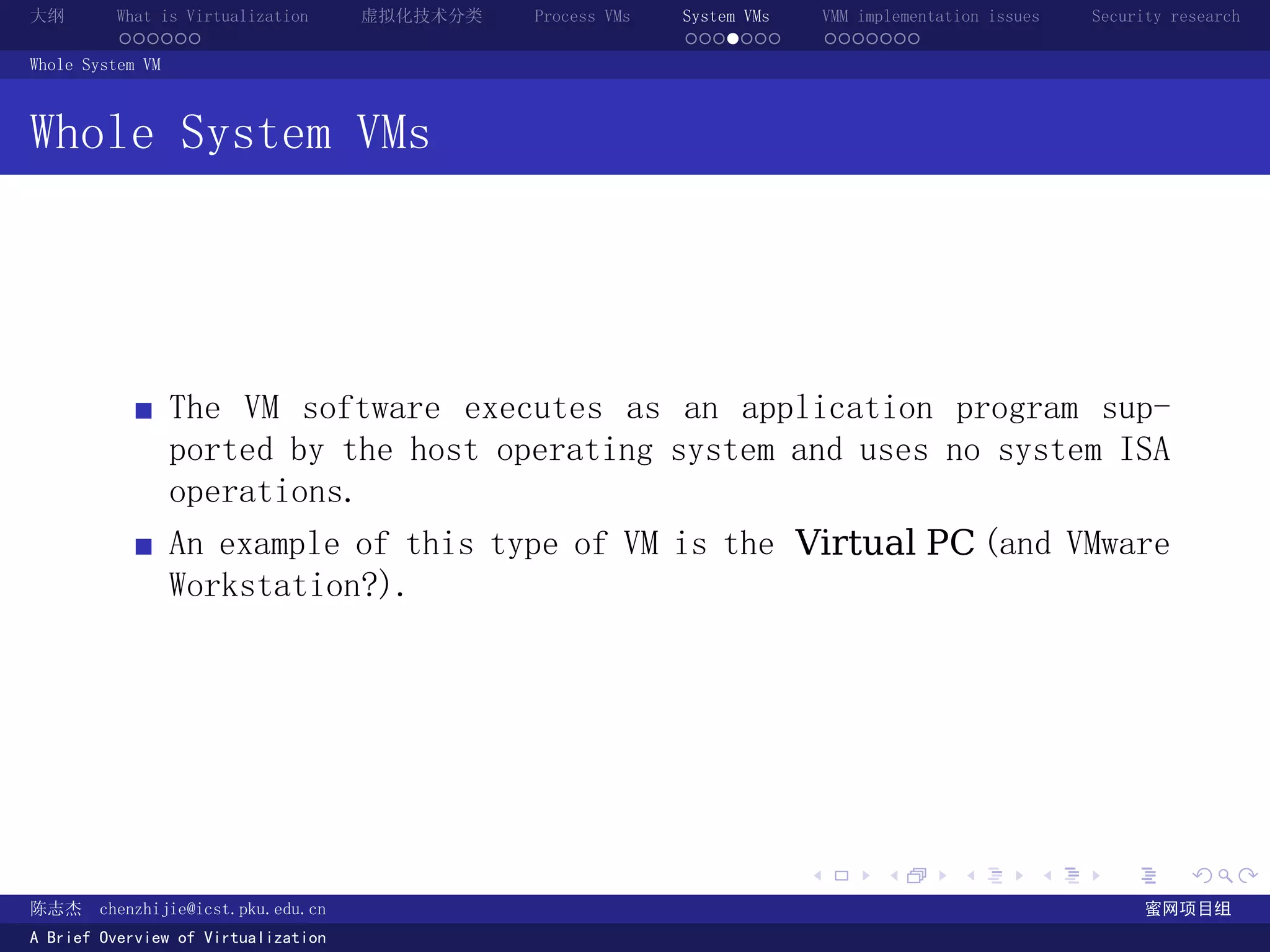The height and width of the screenshot is (952, 1270).
Task: Click the stacked frames icon
Action: [x=917, y=875]
